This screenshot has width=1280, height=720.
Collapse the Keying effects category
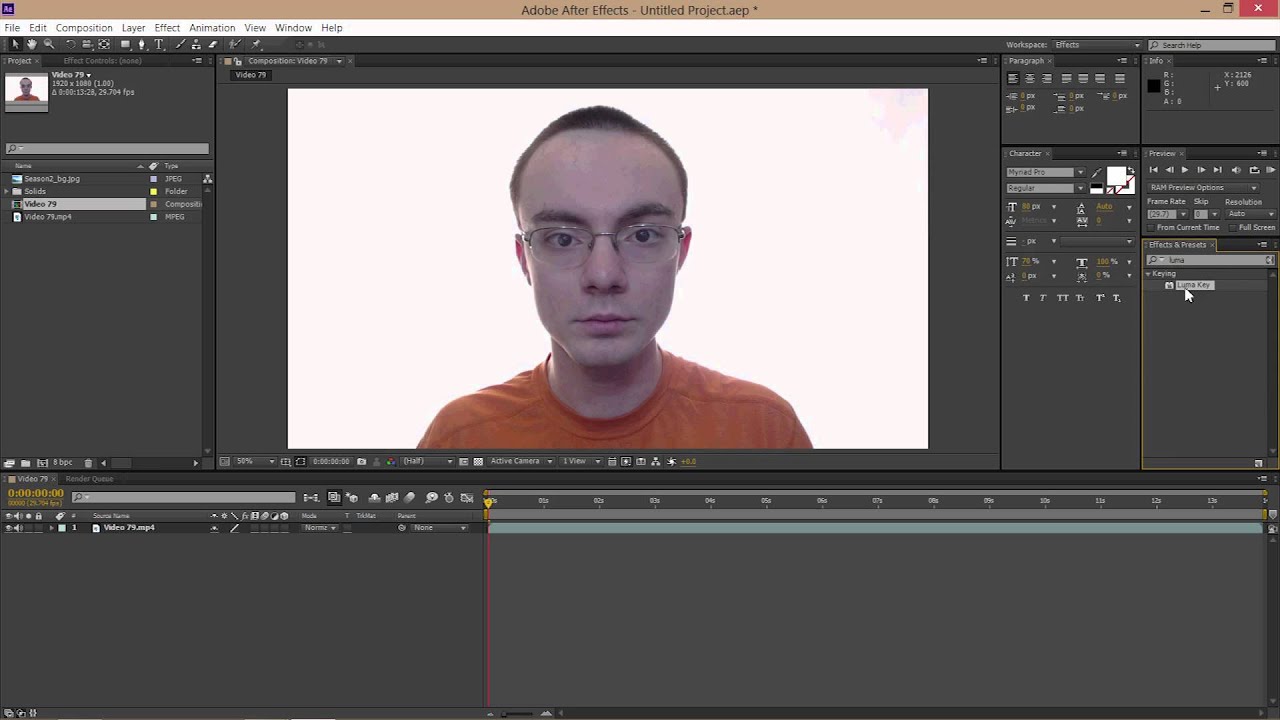click(1148, 274)
